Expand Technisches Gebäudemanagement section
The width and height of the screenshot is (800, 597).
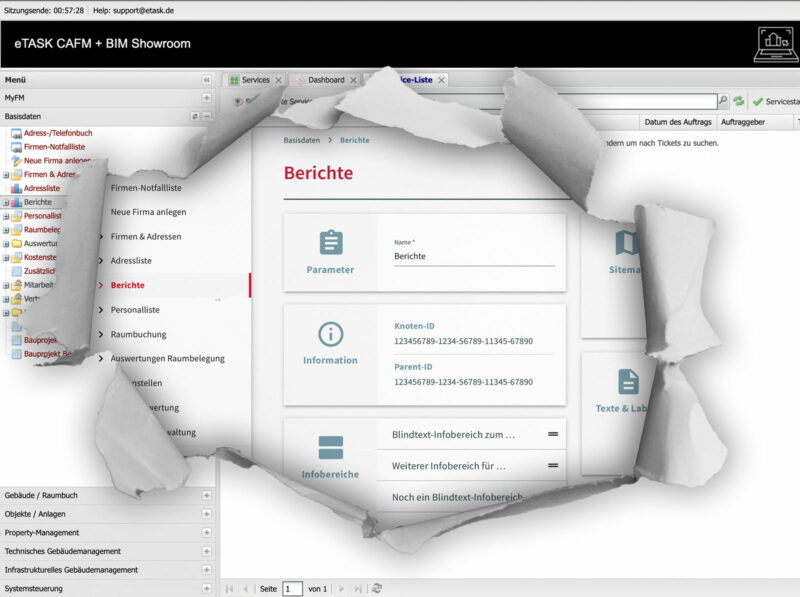(206, 551)
